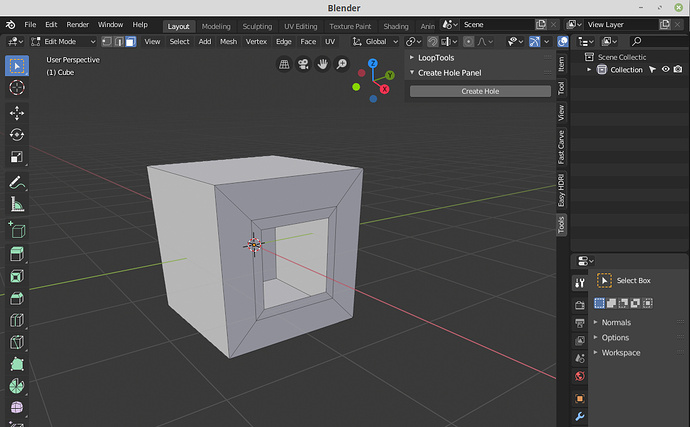Collapse the Create Hole Panel
Image resolution: width=690 pixels, height=427 pixels.
click(449, 73)
